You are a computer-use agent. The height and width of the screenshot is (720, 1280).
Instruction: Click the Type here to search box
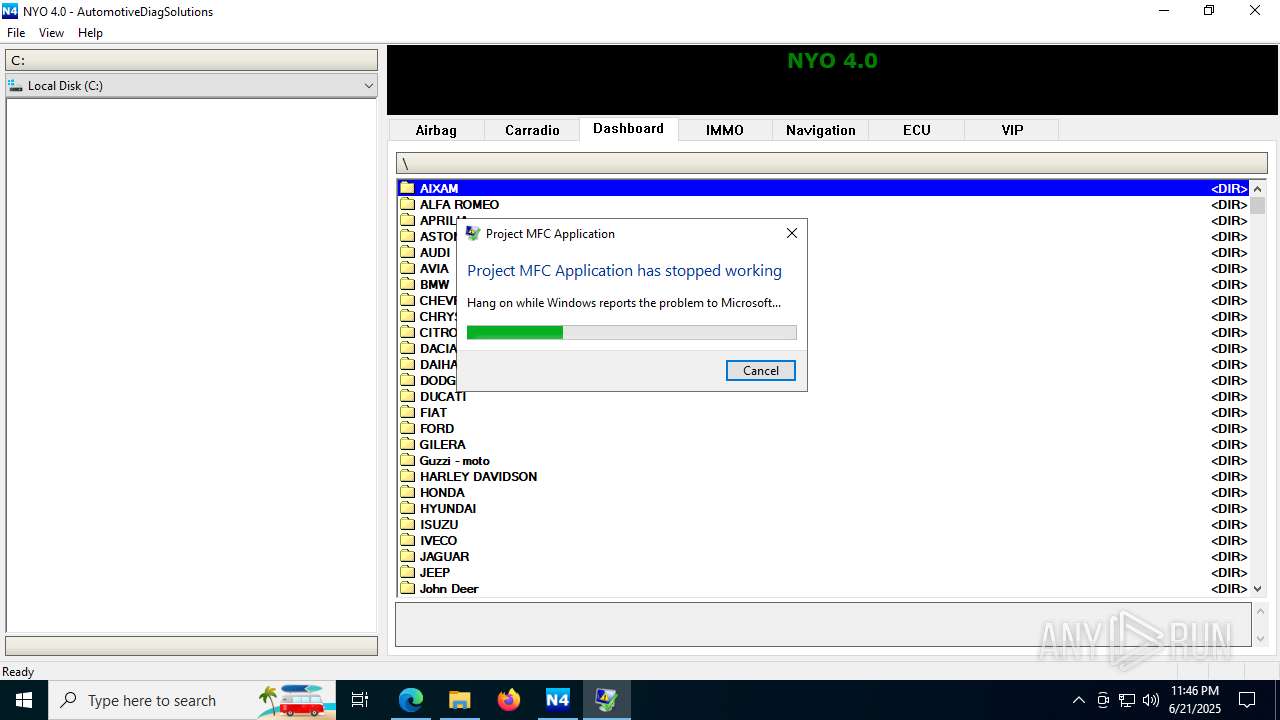tap(192, 700)
